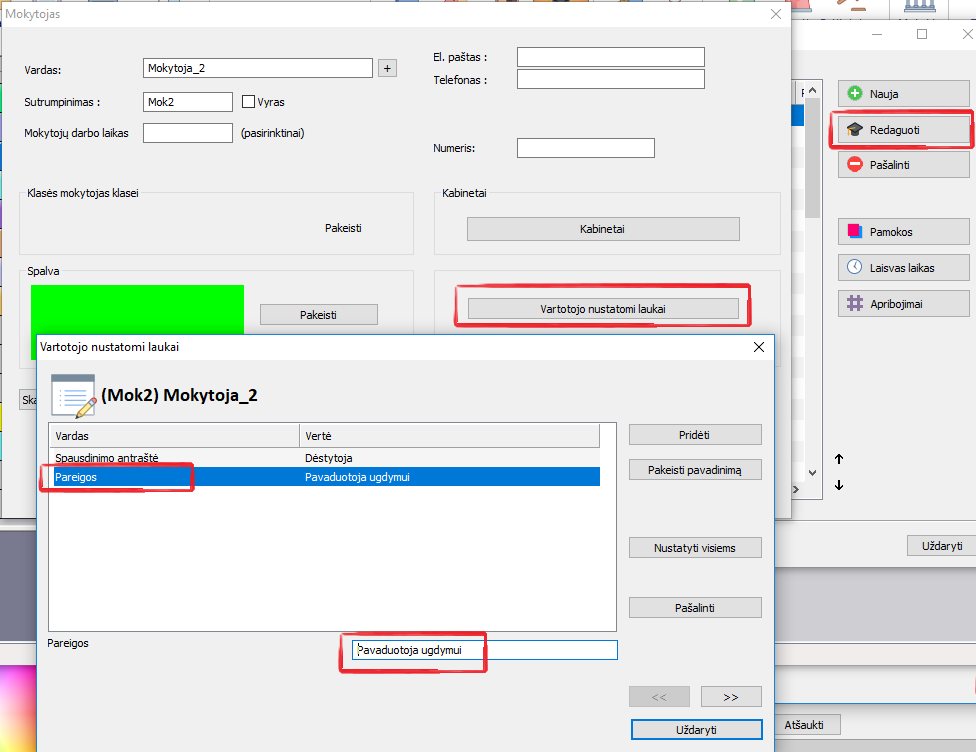Click the red minus Pašalinti icon
The image size is (976, 752).
point(854,165)
